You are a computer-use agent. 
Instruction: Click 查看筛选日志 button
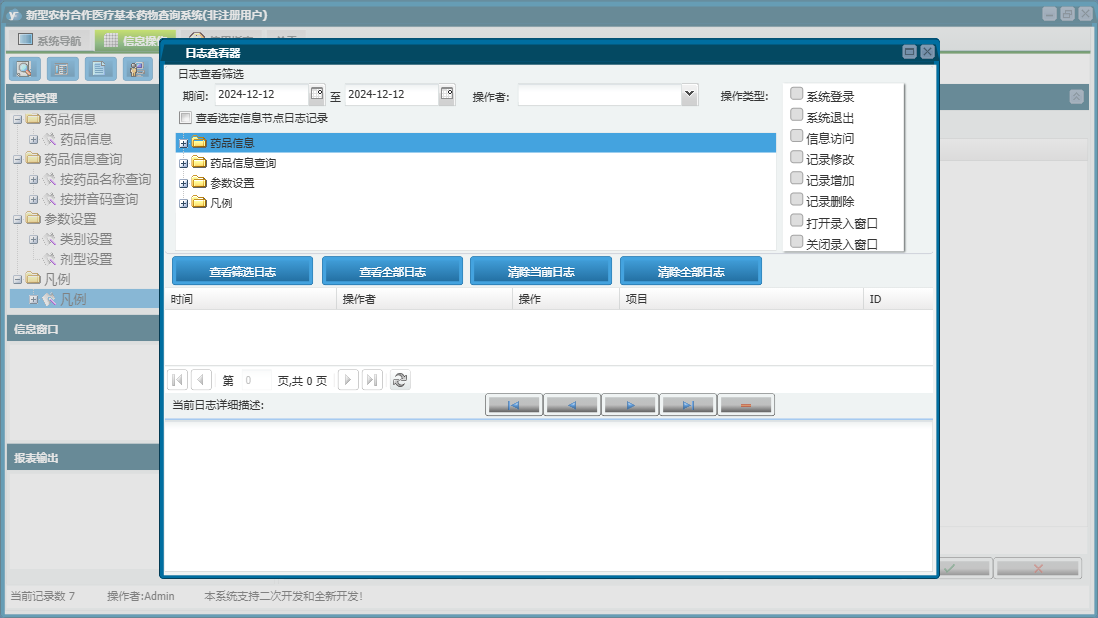coord(242,272)
